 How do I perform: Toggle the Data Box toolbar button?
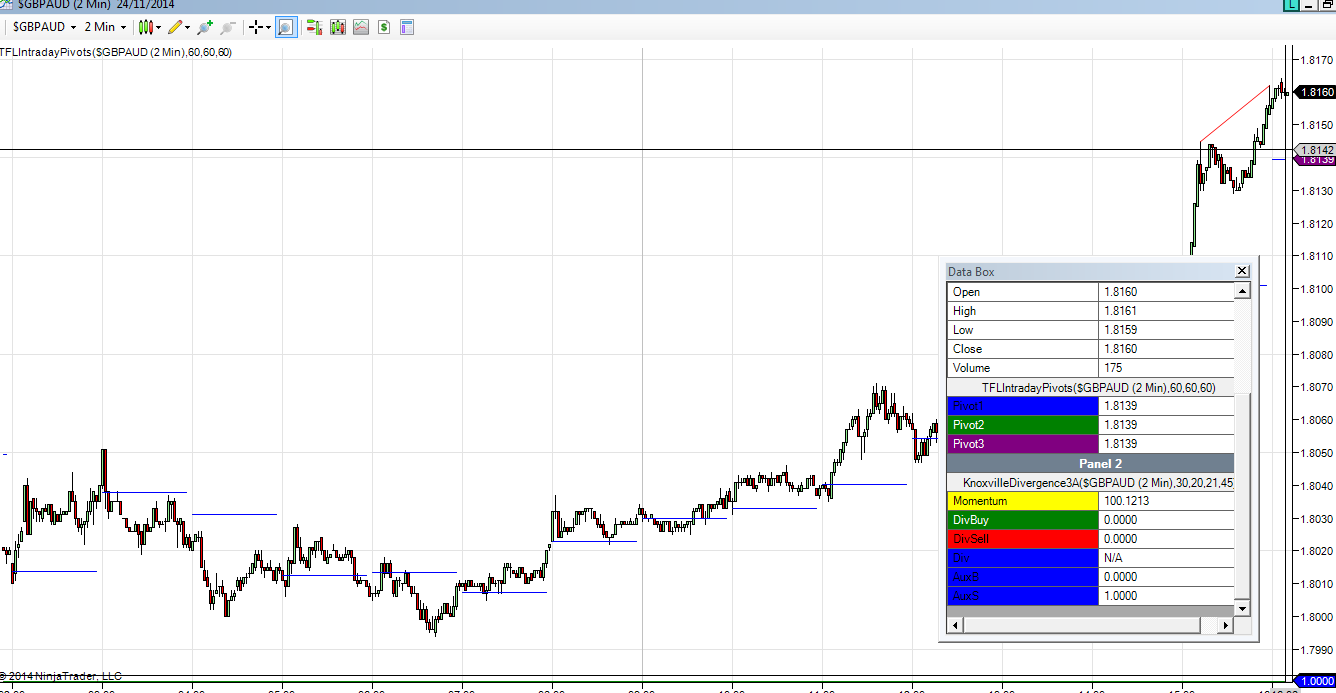pyautogui.click(x=286, y=27)
